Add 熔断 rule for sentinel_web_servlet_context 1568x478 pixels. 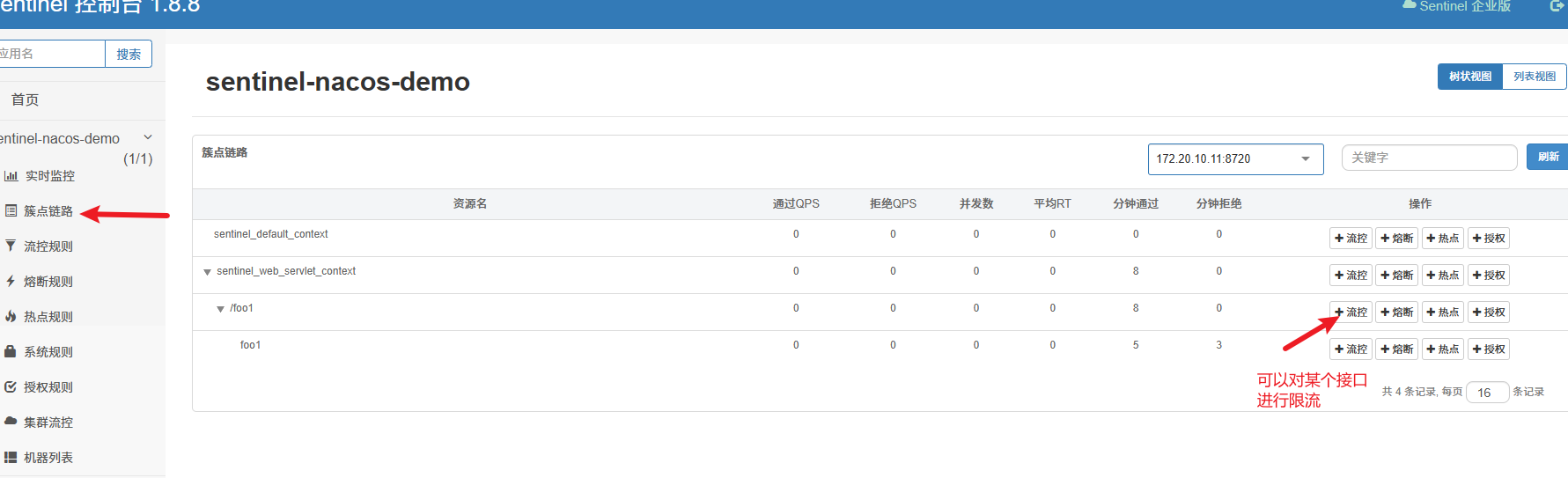[1397, 276]
